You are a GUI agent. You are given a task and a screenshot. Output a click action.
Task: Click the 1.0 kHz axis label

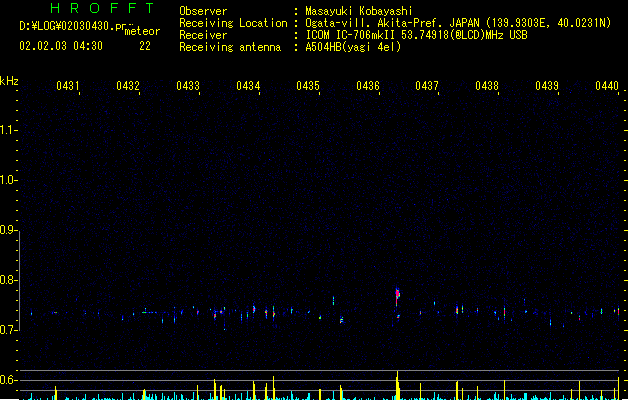pos(7,180)
